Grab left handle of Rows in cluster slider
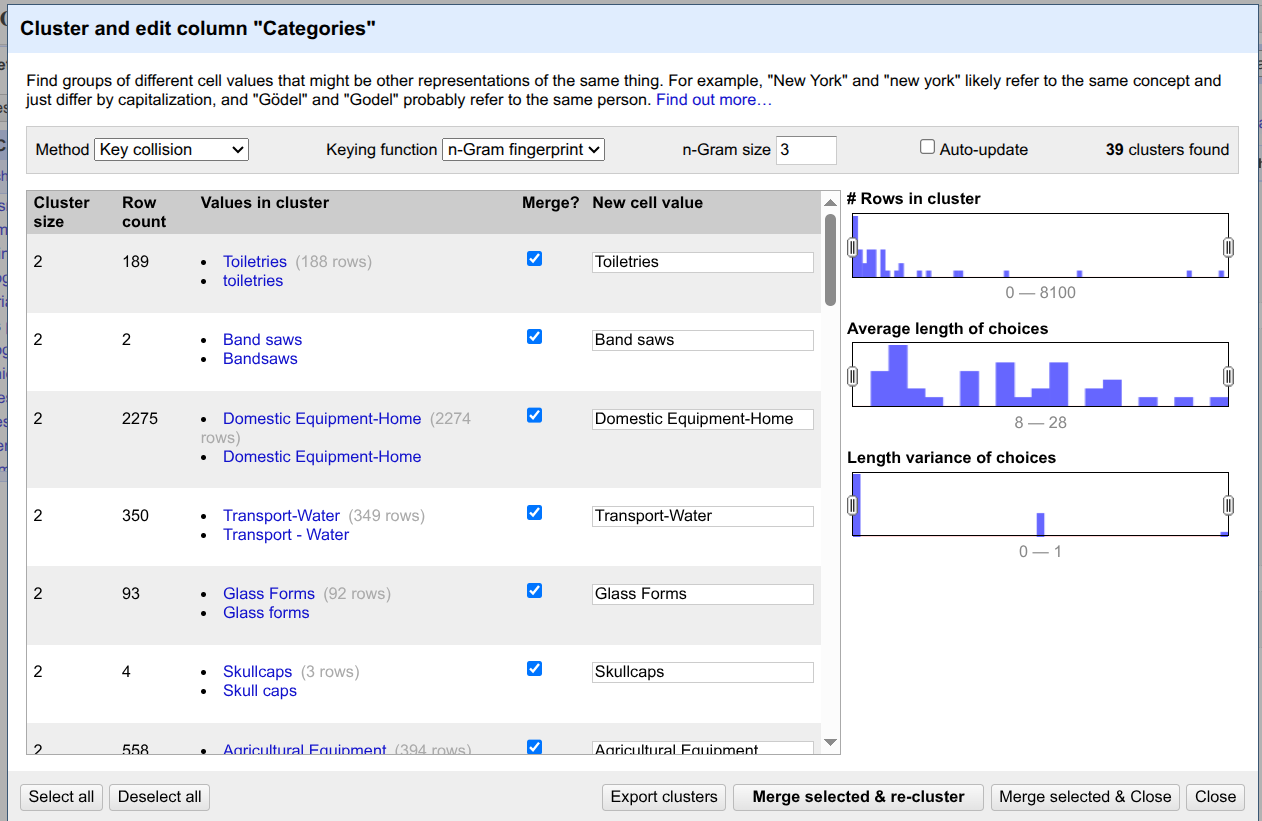Image resolution: width=1262 pixels, height=821 pixels. click(x=853, y=247)
